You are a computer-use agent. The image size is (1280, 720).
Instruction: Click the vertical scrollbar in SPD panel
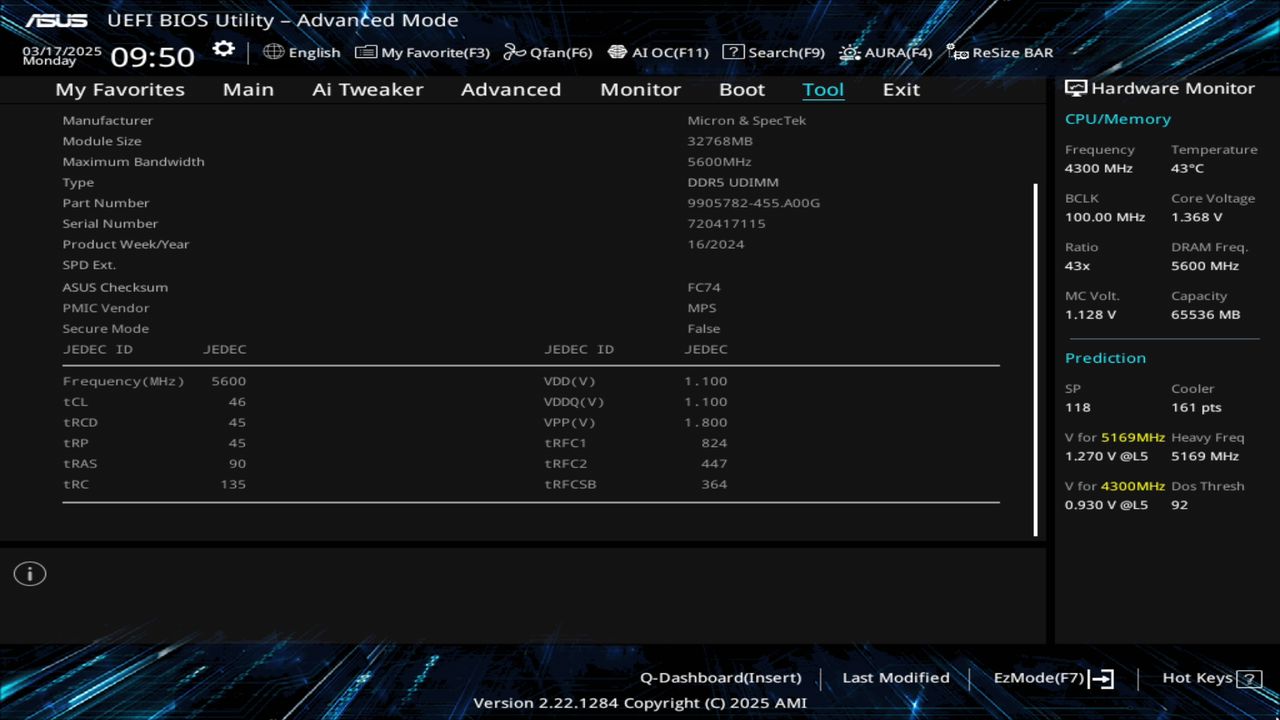pyautogui.click(x=1035, y=360)
